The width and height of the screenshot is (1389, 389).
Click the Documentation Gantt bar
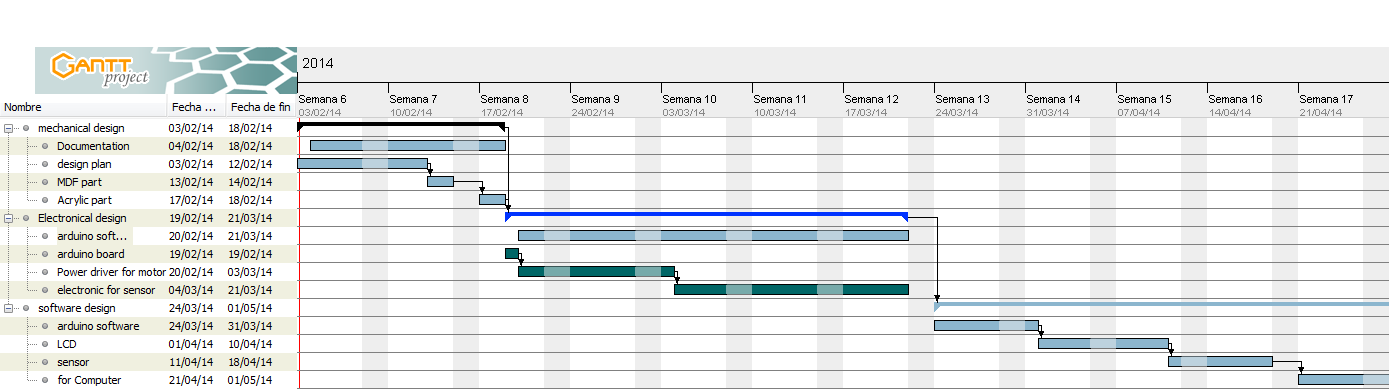tap(407, 146)
